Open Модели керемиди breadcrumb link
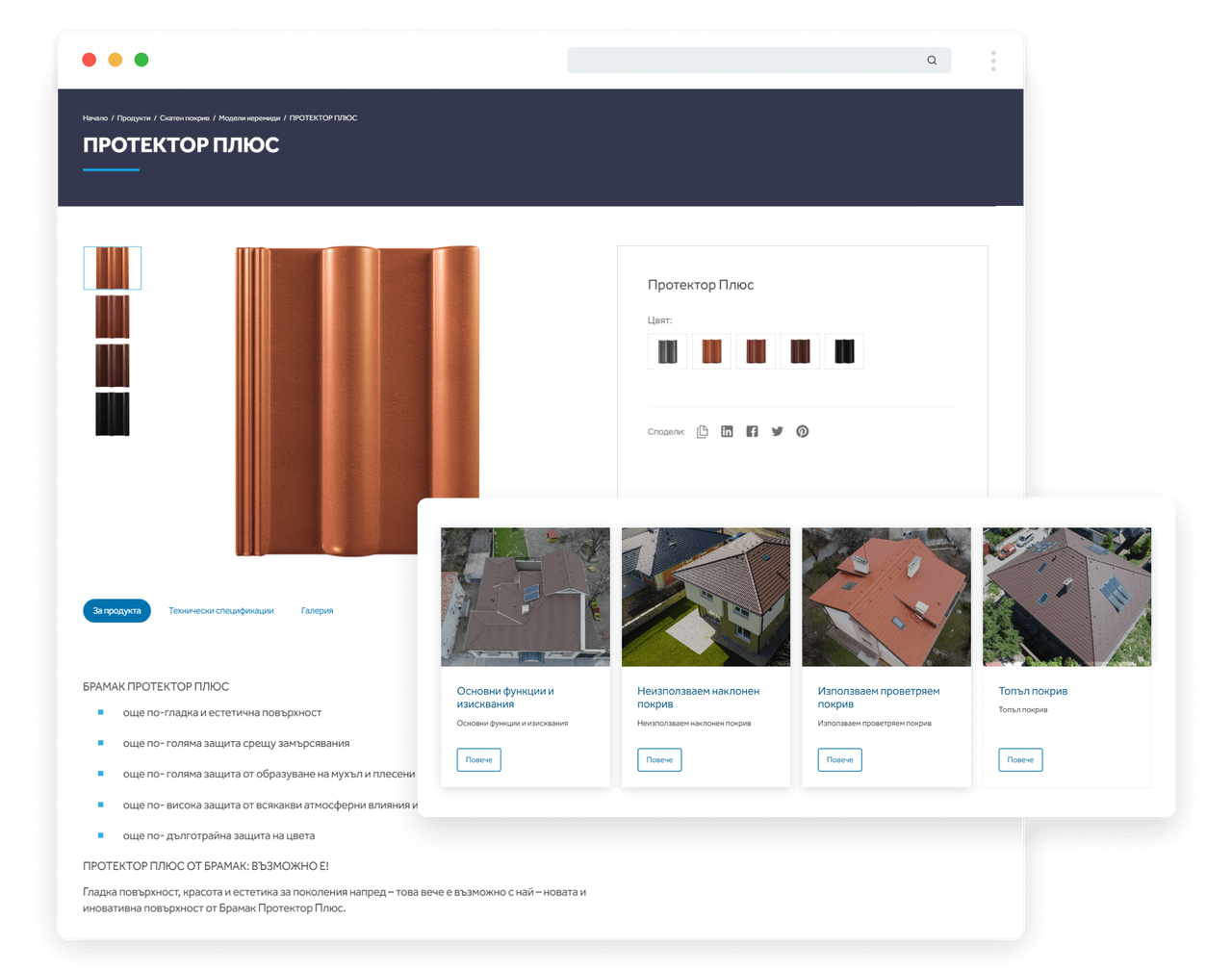The height and width of the screenshot is (971, 1232). click(x=249, y=118)
